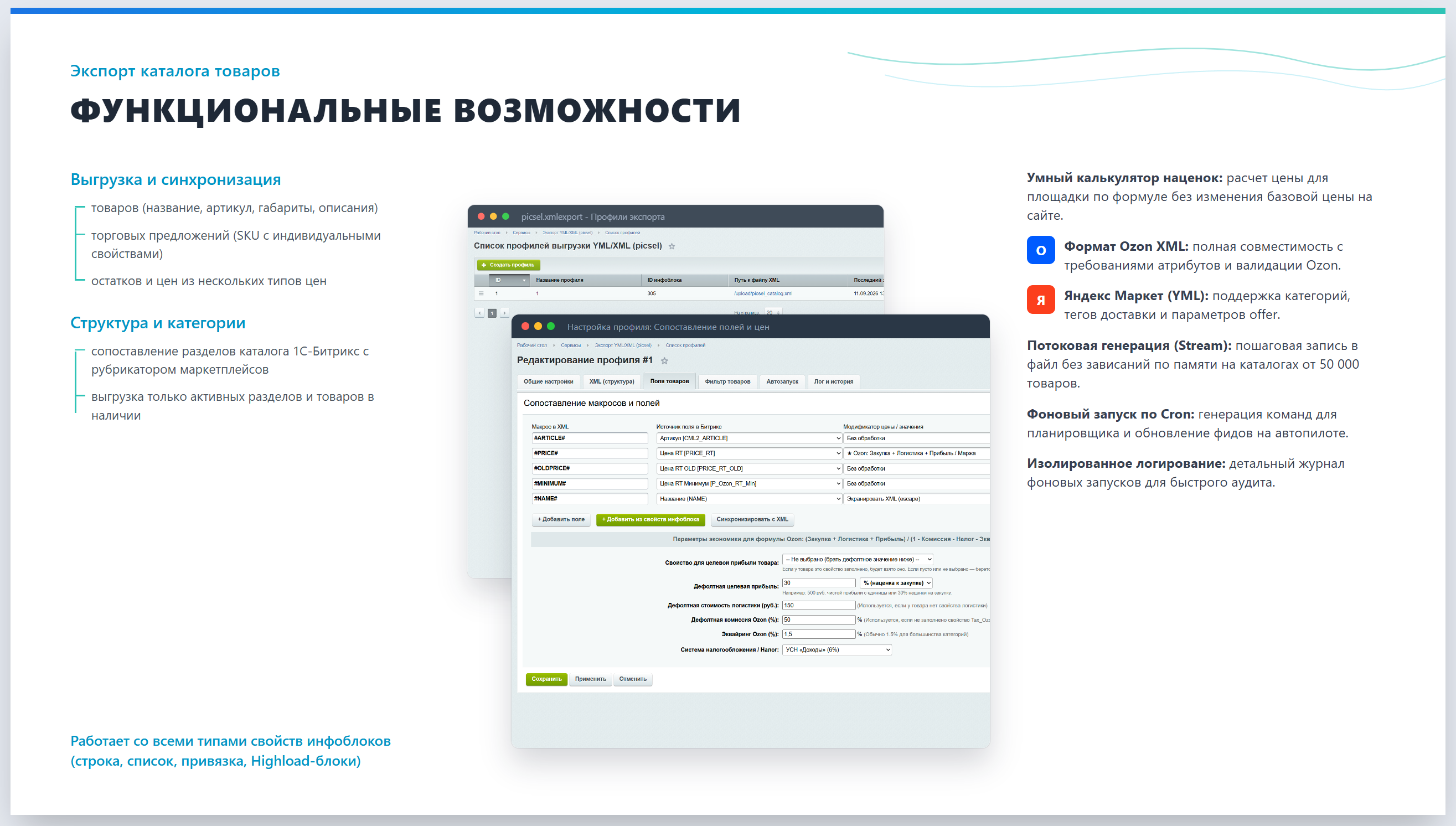1456x826 pixels.
Task: Sort profile list by ID column
Action: pyautogui.click(x=509, y=280)
